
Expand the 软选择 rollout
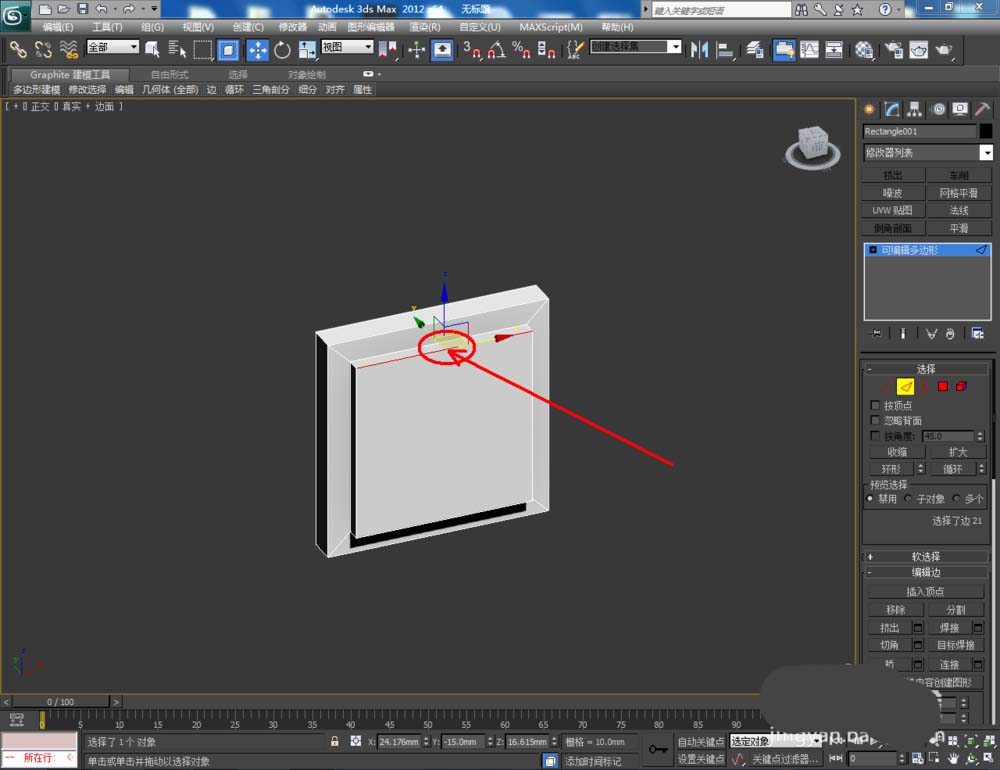pos(926,556)
